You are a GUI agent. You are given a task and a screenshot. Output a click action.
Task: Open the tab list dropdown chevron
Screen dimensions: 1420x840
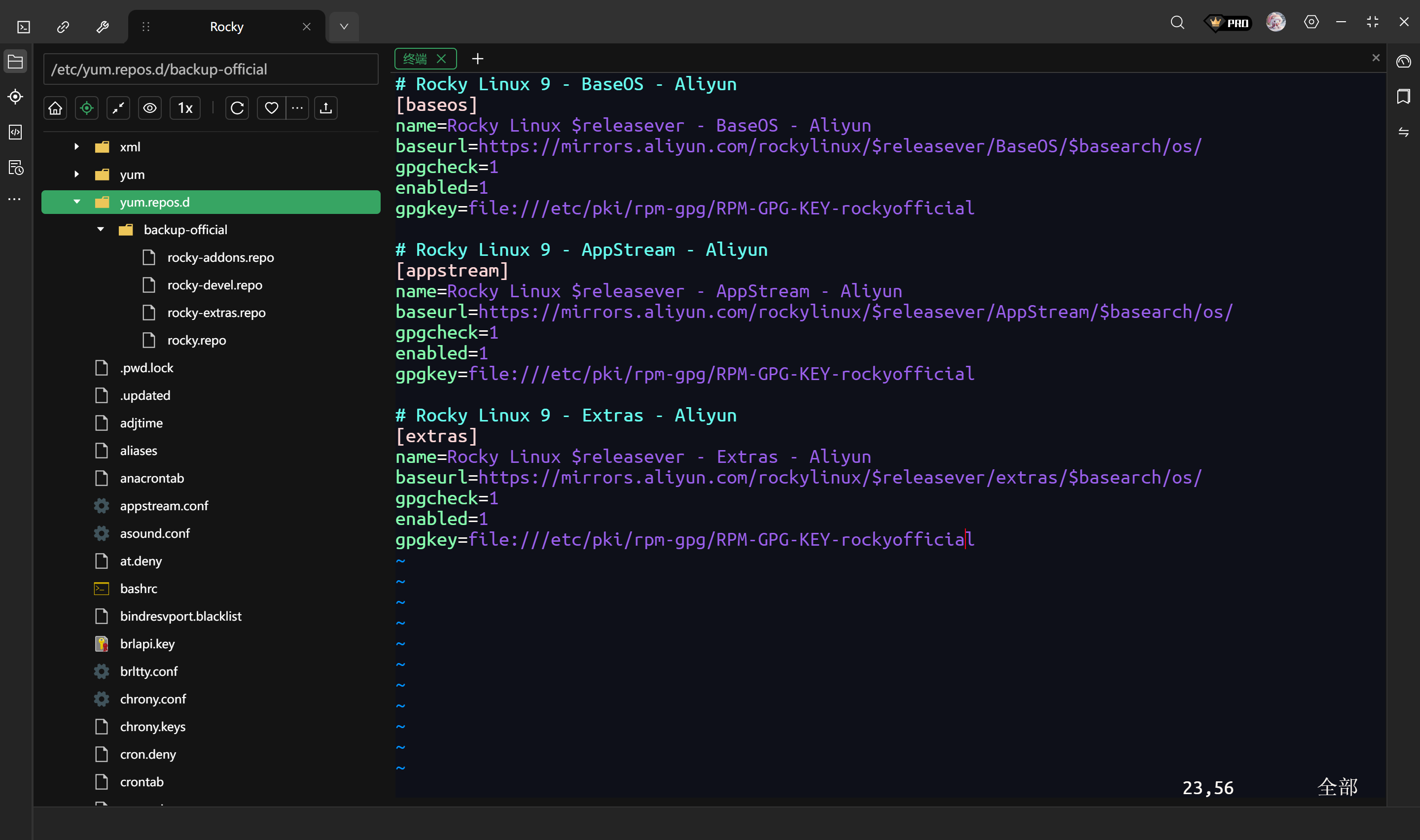pyautogui.click(x=344, y=27)
